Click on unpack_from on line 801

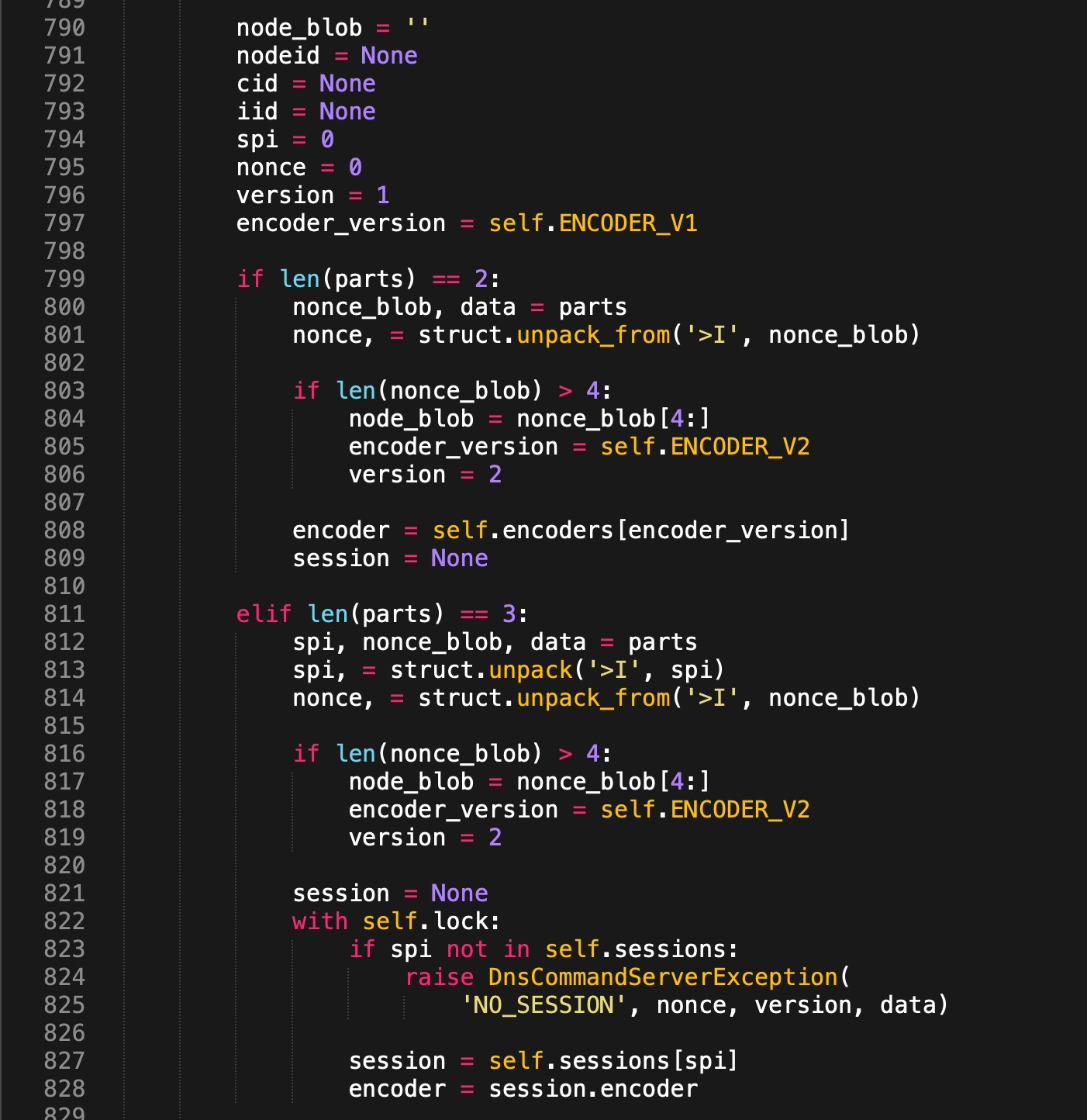click(593, 335)
